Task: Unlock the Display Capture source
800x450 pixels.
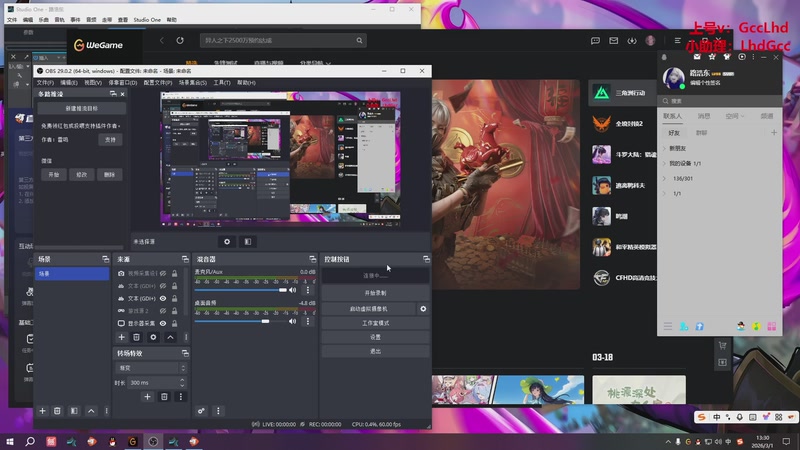Action: 174,323
